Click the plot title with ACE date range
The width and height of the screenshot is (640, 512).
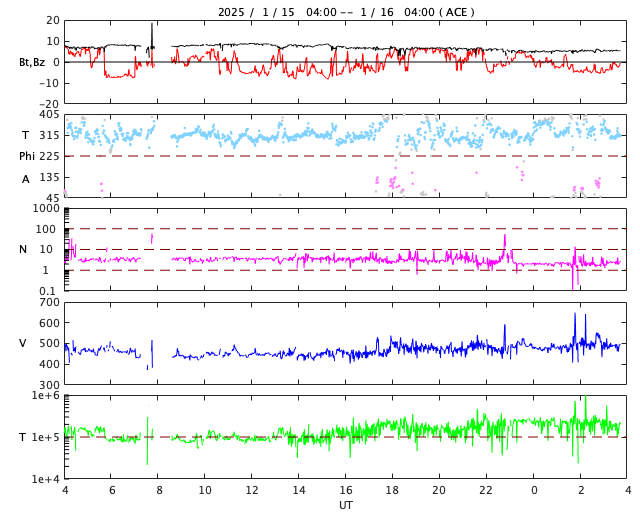point(346,12)
